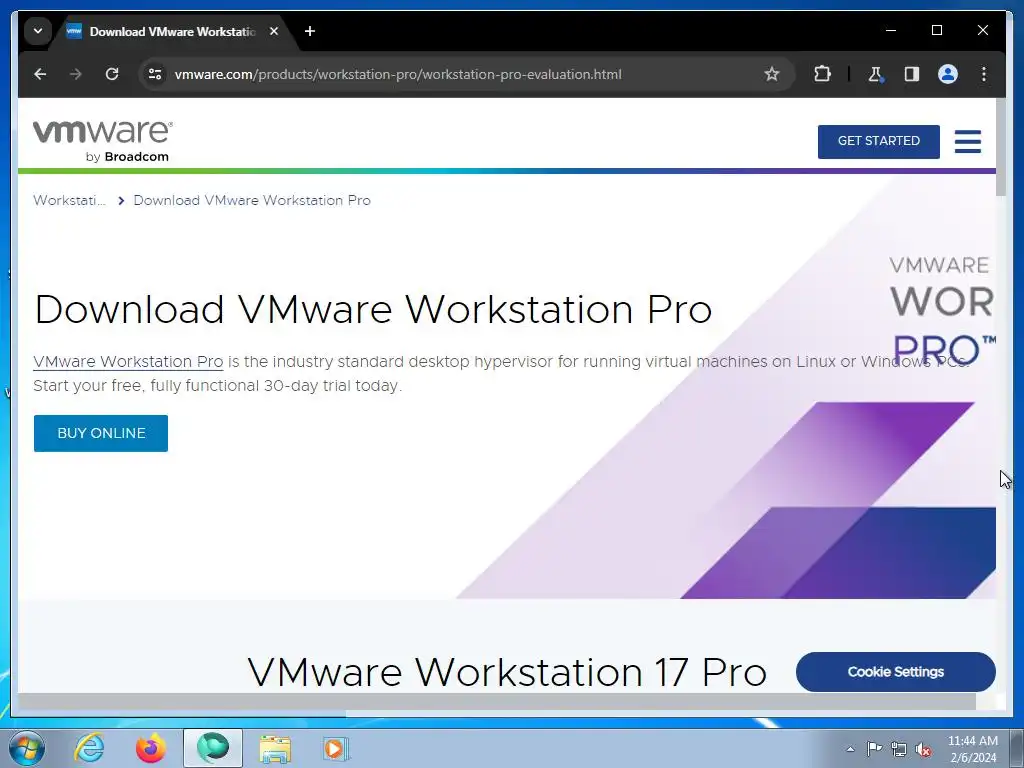Open Windows Explorer folder on taskbar

click(x=275, y=749)
